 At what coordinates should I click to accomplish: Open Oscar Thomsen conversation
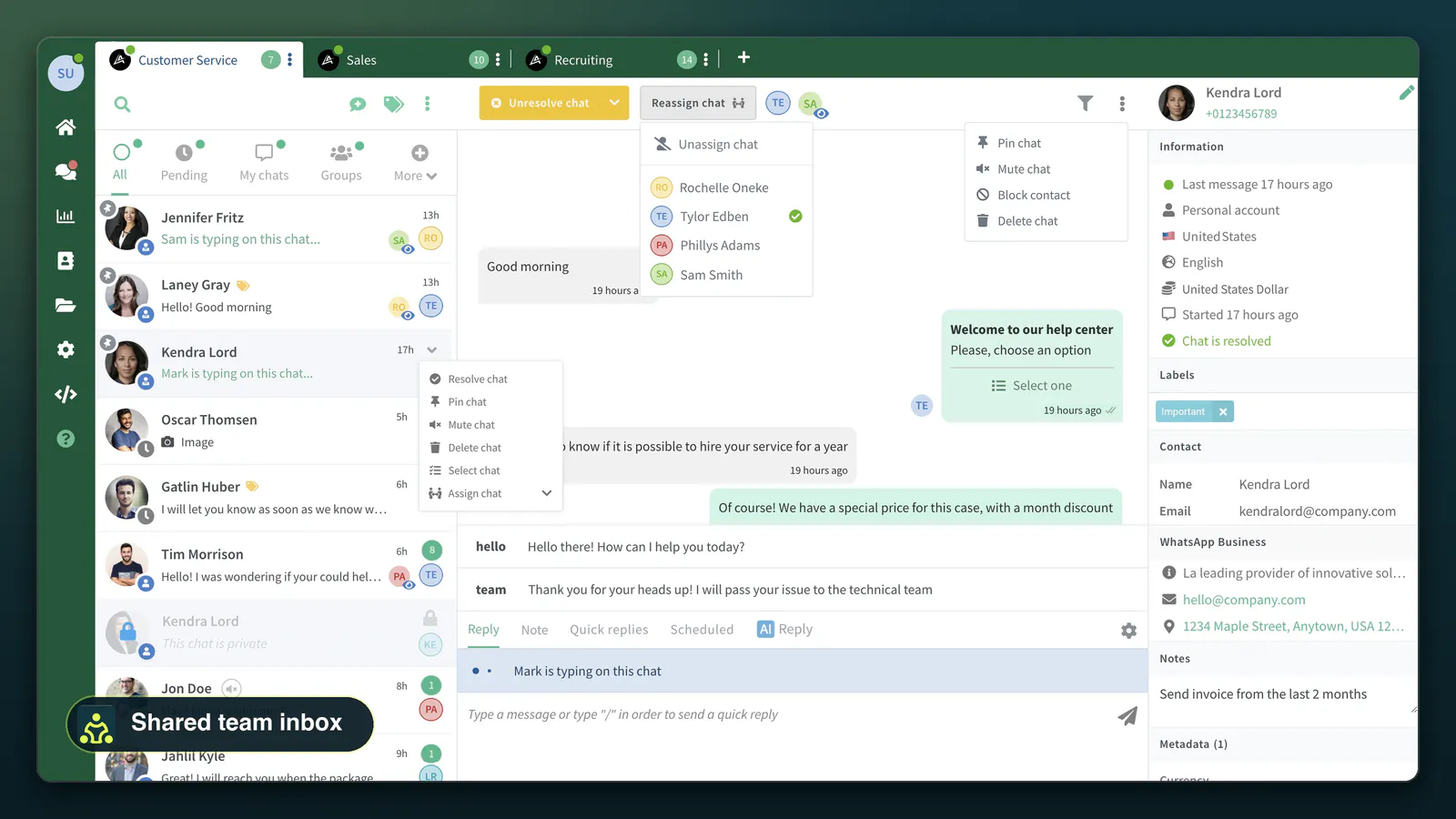pyautogui.click(x=276, y=431)
